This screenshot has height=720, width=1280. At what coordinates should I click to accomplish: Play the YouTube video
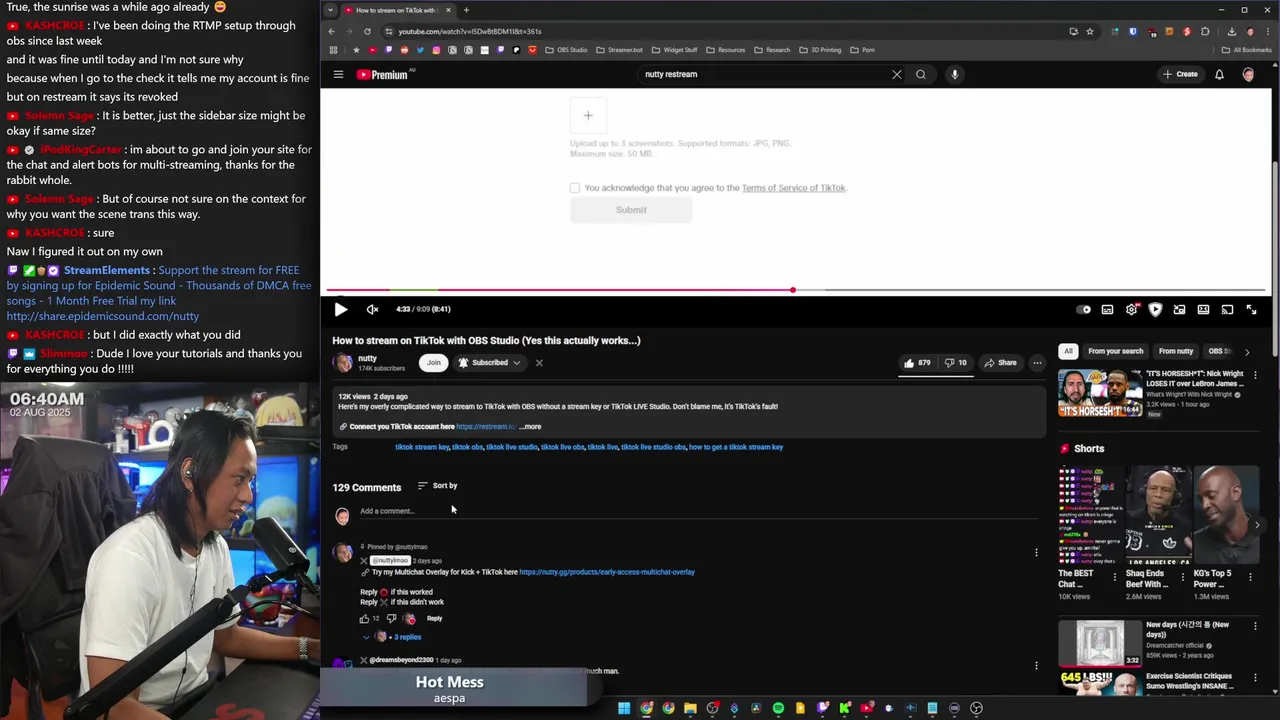tap(341, 309)
